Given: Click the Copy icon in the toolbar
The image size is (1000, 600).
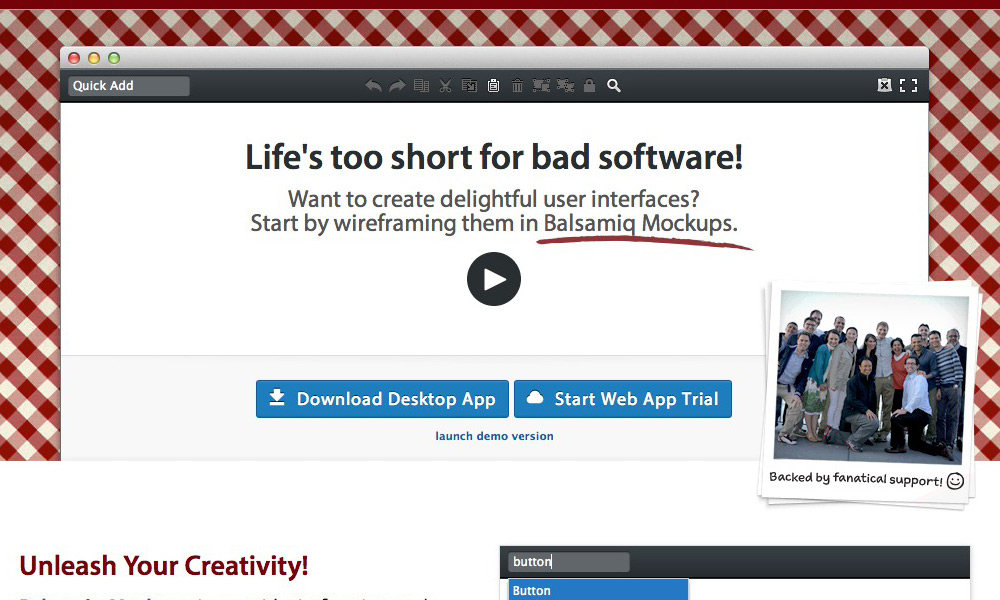Looking at the screenshot, I should pos(469,85).
